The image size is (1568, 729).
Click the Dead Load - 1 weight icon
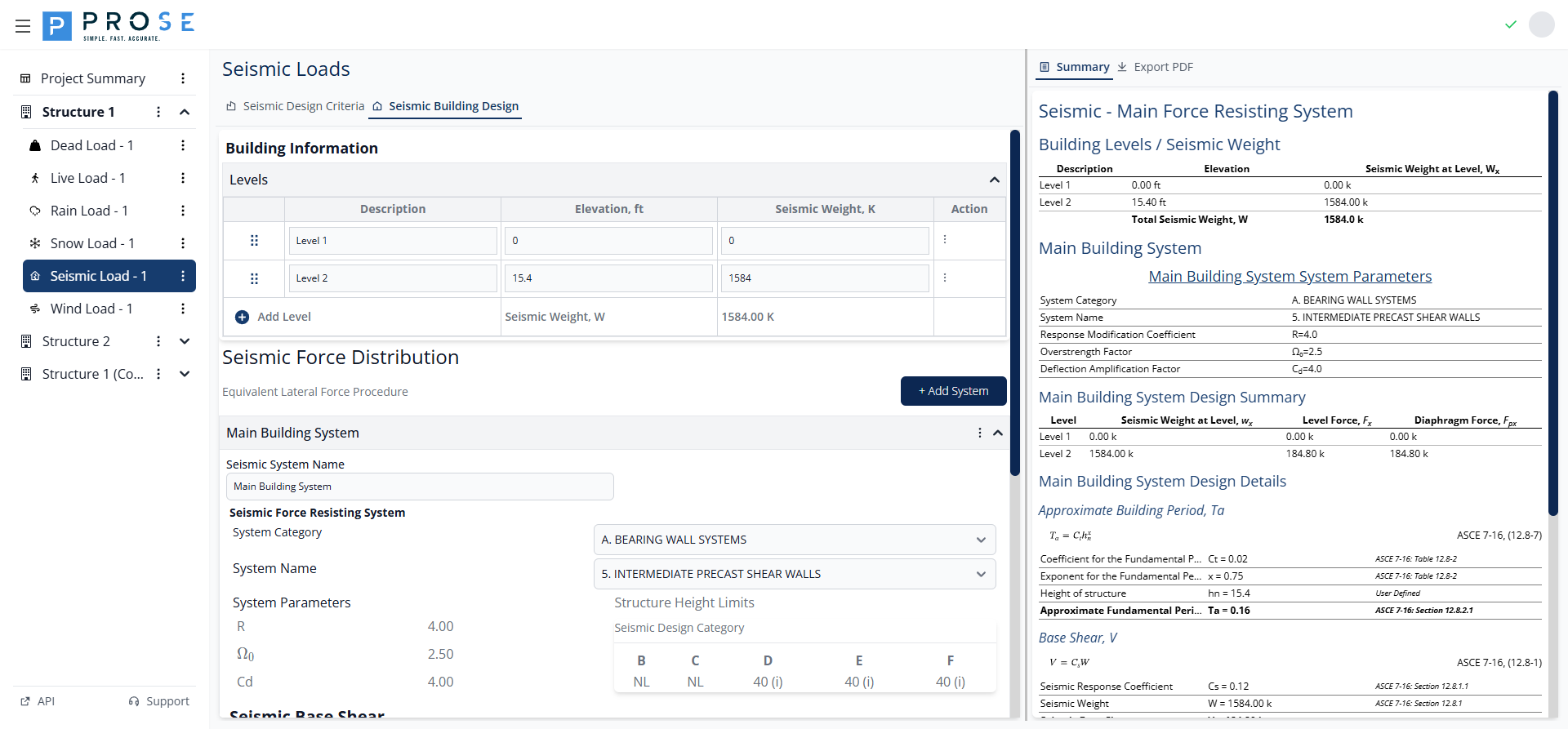(x=35, y=145)
